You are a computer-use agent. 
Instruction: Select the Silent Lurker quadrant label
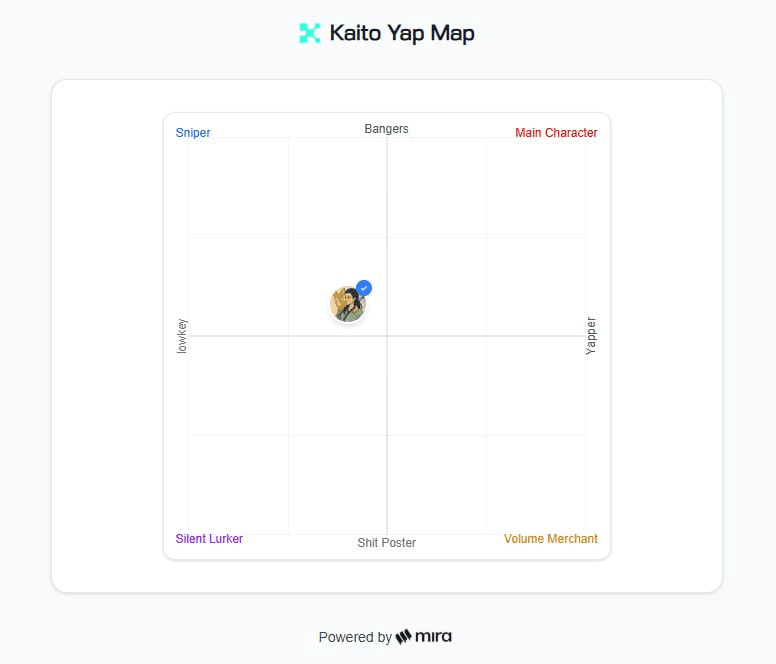(x=209, y=539)
